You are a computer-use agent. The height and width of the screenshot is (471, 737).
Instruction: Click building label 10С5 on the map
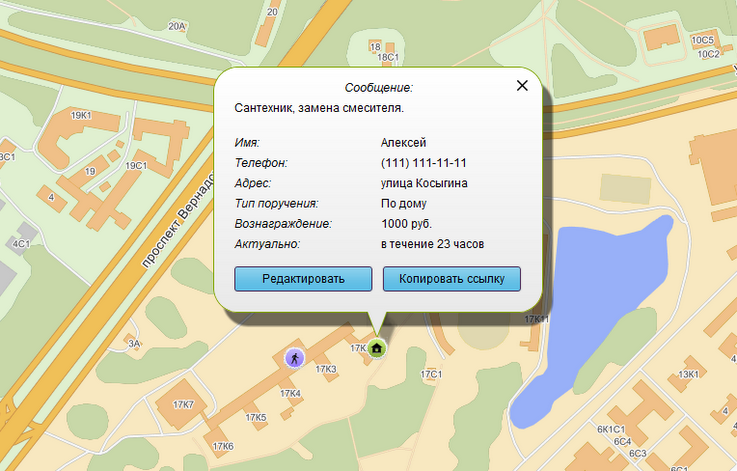click(x=702, y=40)
